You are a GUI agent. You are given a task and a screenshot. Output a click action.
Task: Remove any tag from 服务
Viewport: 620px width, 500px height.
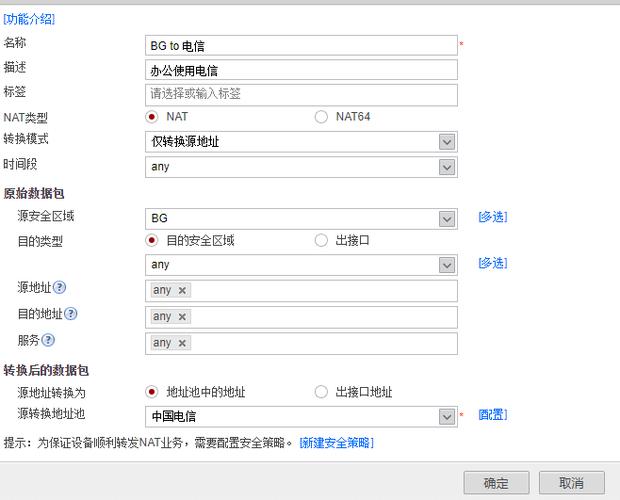(182, 343)
